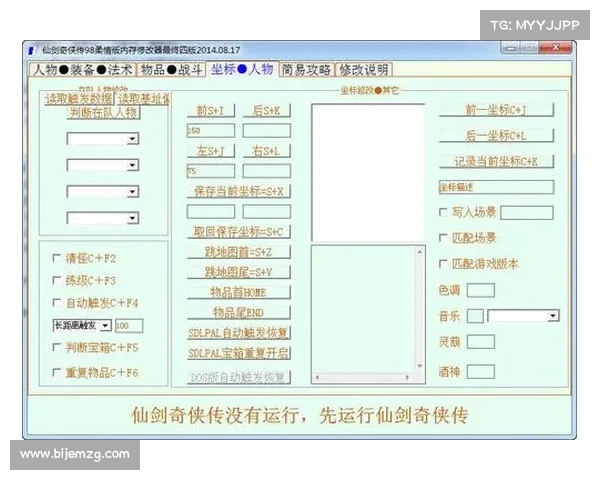Click the empty field below 后S+K
The image size is (600, 480).
click(x=267, y=131)
